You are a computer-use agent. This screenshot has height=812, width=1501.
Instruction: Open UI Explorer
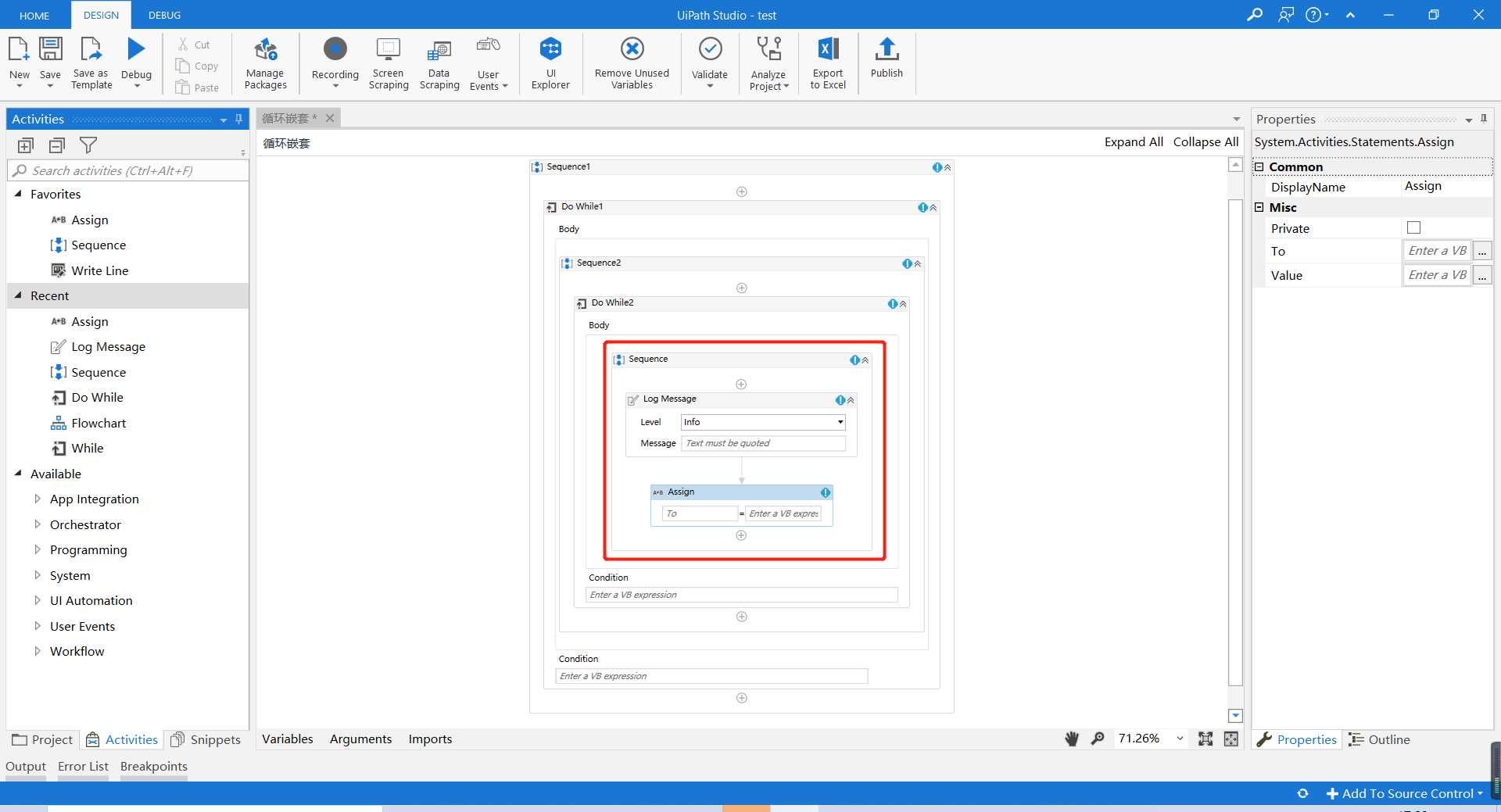[x=550, y=63]
